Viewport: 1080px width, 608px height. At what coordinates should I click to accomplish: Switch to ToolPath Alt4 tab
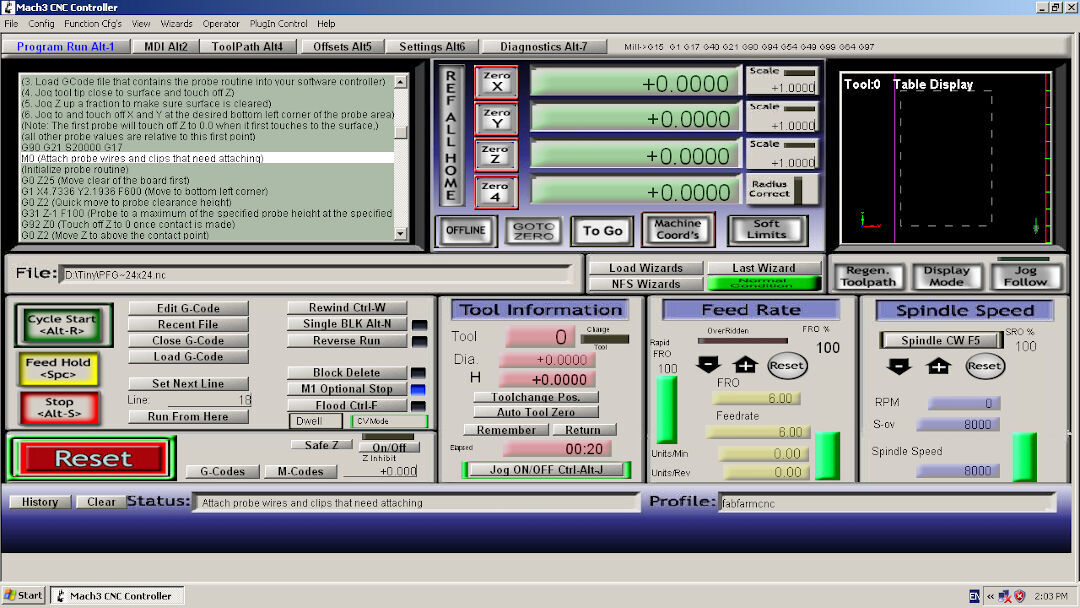[x=247, y=46]
